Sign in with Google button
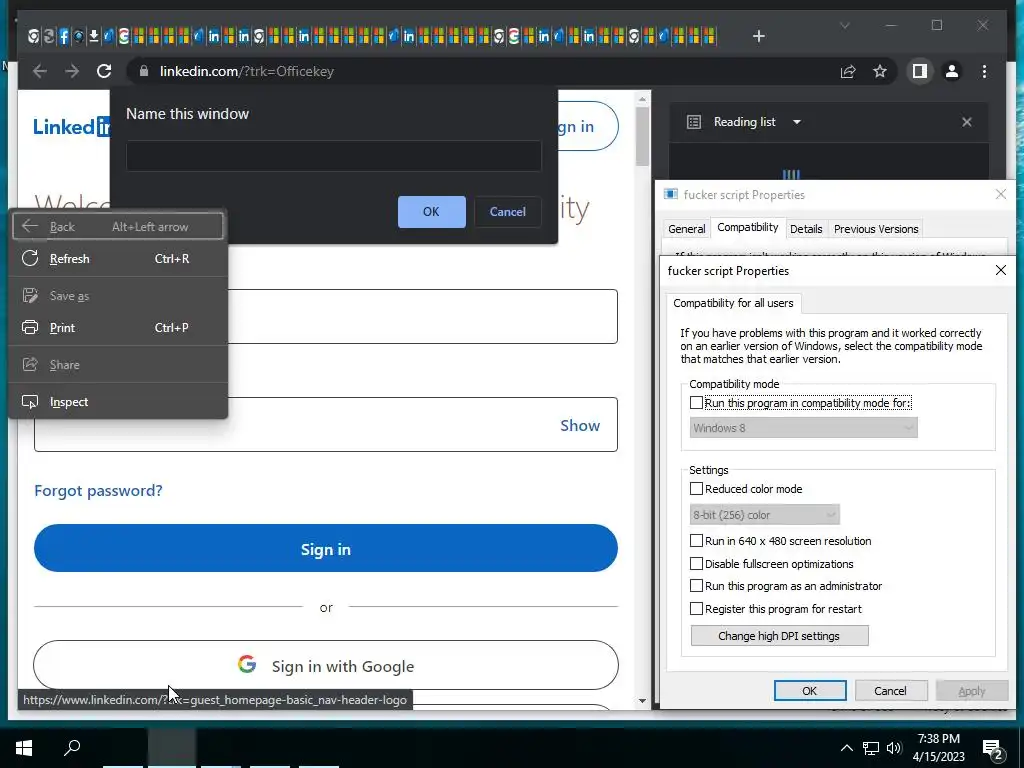1024x768 pixels. 326,665
